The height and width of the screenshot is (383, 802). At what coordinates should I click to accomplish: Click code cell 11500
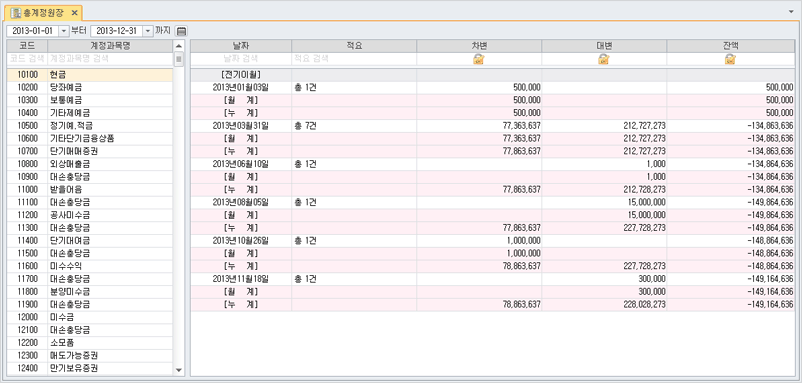click(x=27, y=254)
